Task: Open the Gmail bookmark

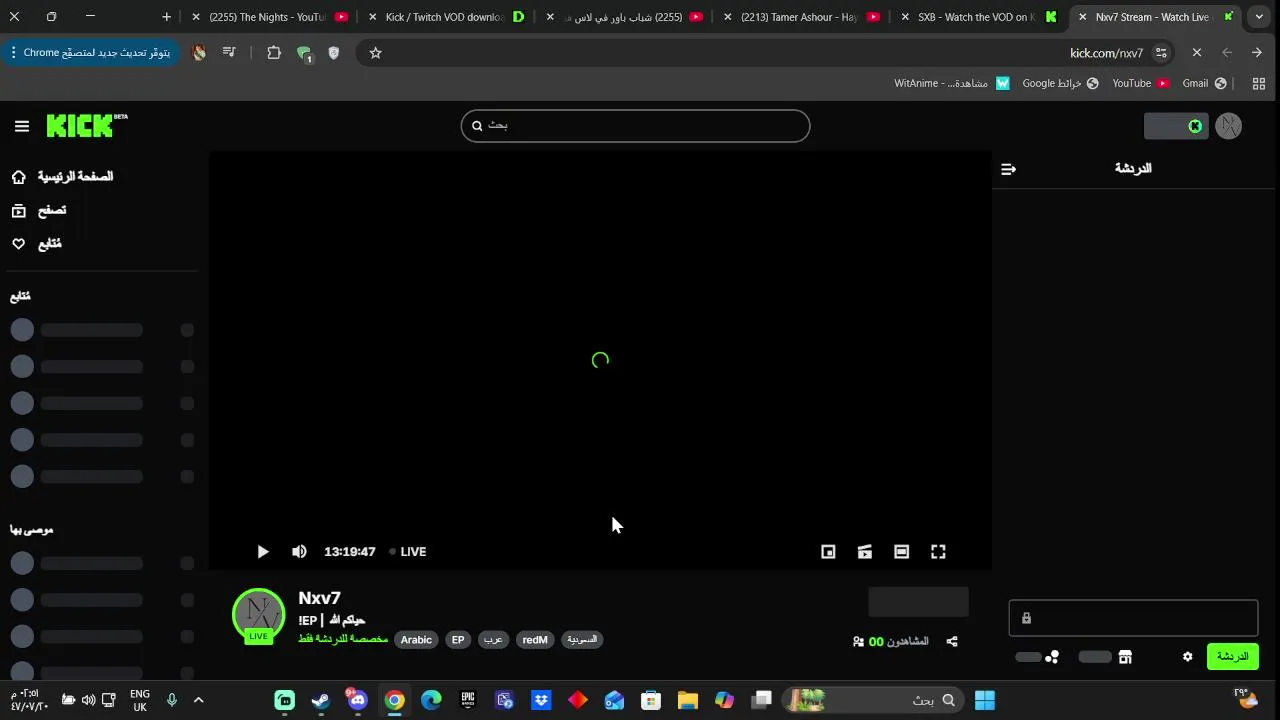Action: [1205, 84]
